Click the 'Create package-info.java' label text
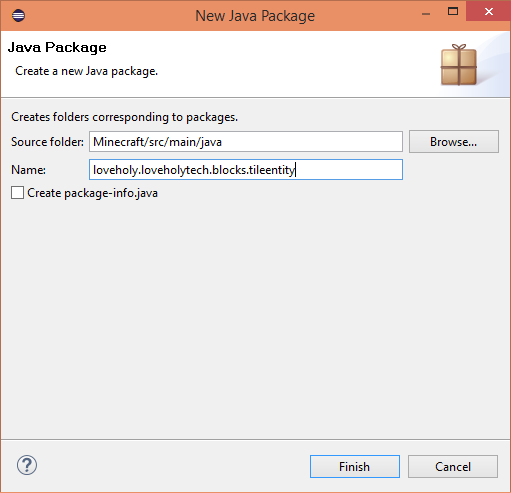The width and height of the screenshot is (511, 493). (x=92, y=193)
